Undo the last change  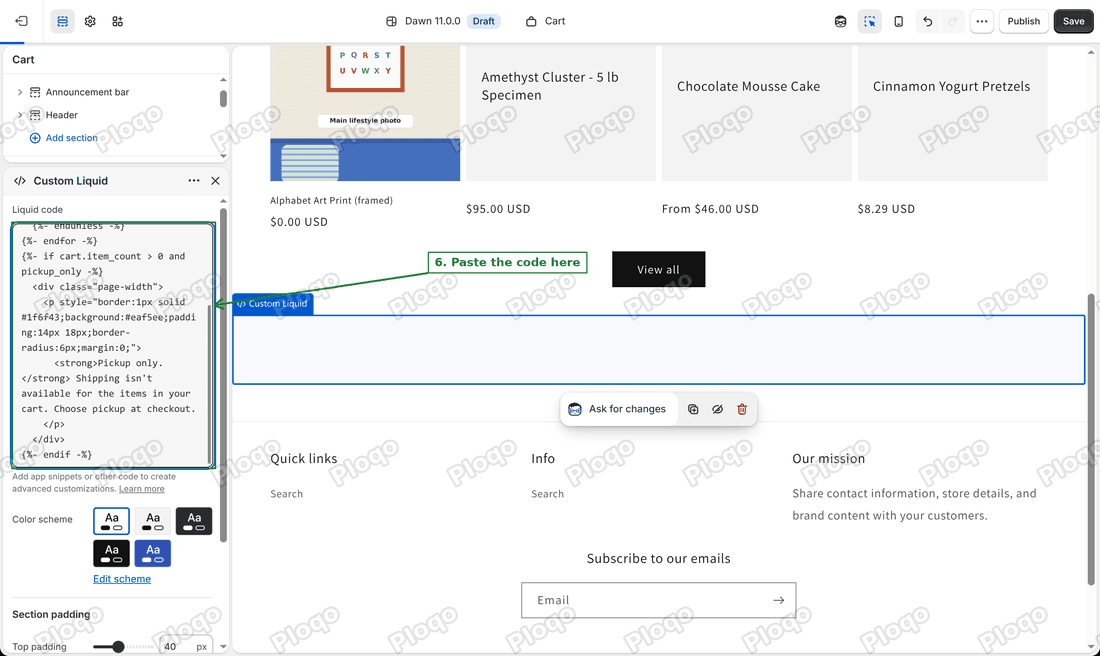pyautogui.click(x=927, y=21)
